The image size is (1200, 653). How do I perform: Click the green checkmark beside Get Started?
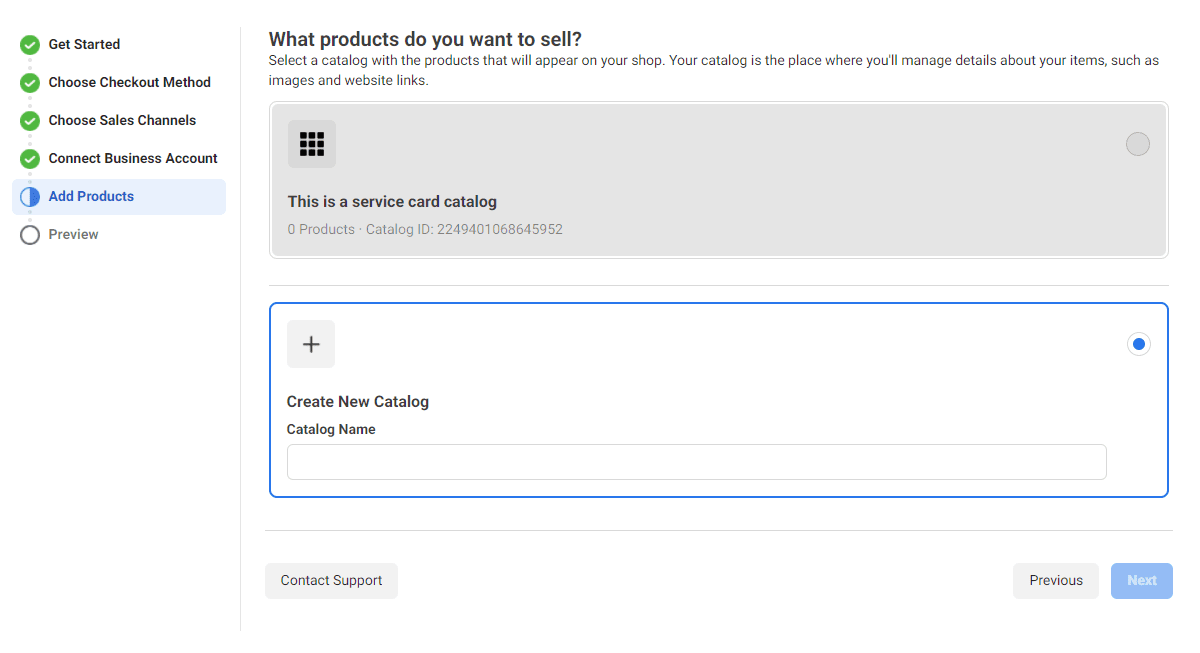click(30, 45)
